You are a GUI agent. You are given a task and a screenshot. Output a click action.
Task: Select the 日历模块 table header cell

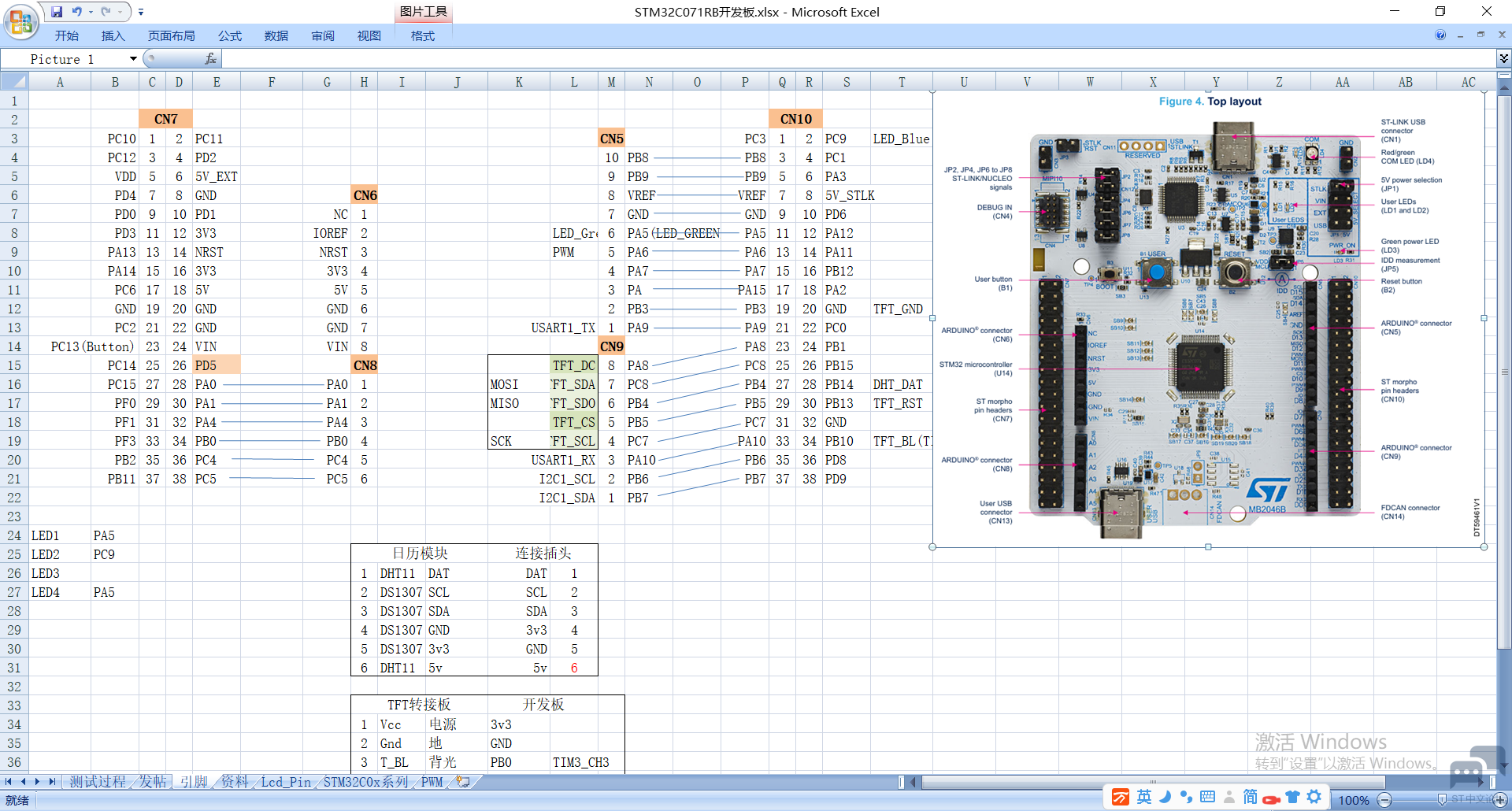pyautogui.click(x=420, y=554)
